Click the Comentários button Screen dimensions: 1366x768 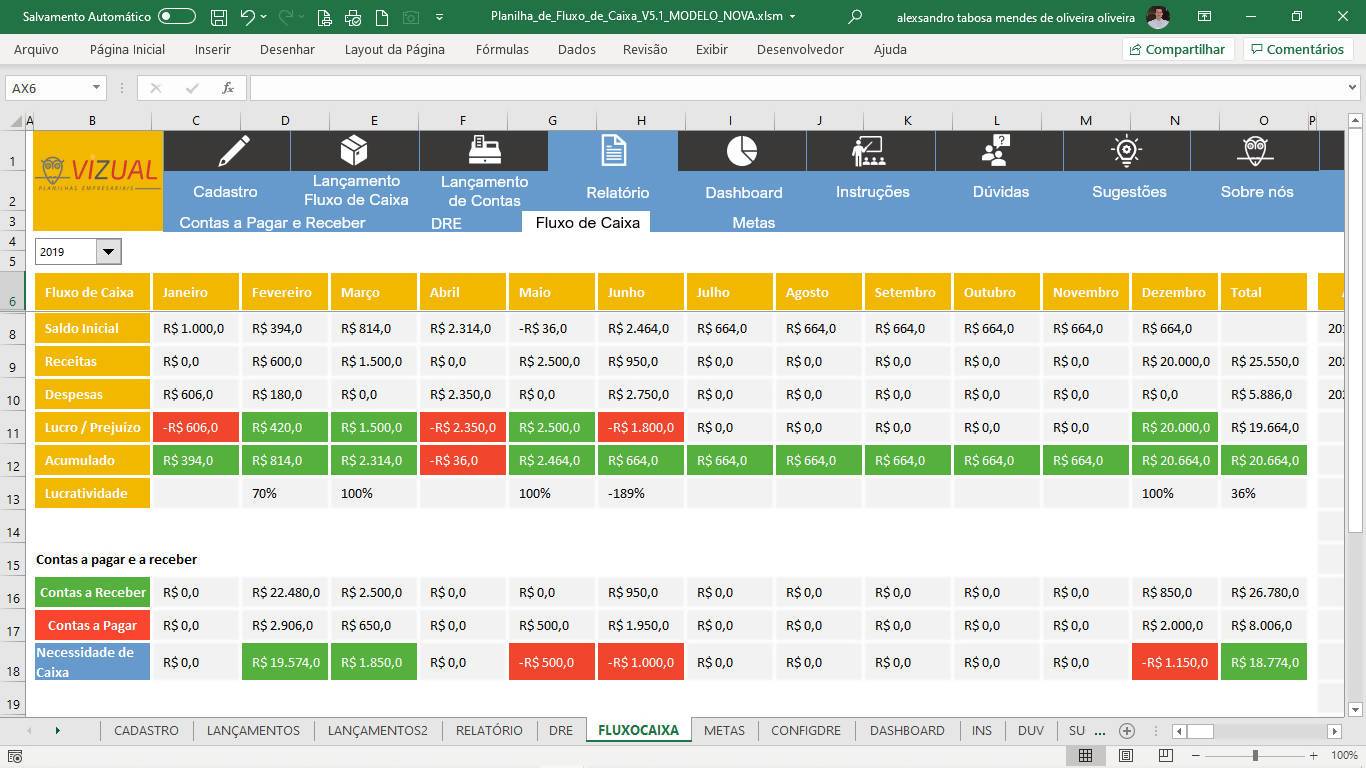[x=1297, y=49]
